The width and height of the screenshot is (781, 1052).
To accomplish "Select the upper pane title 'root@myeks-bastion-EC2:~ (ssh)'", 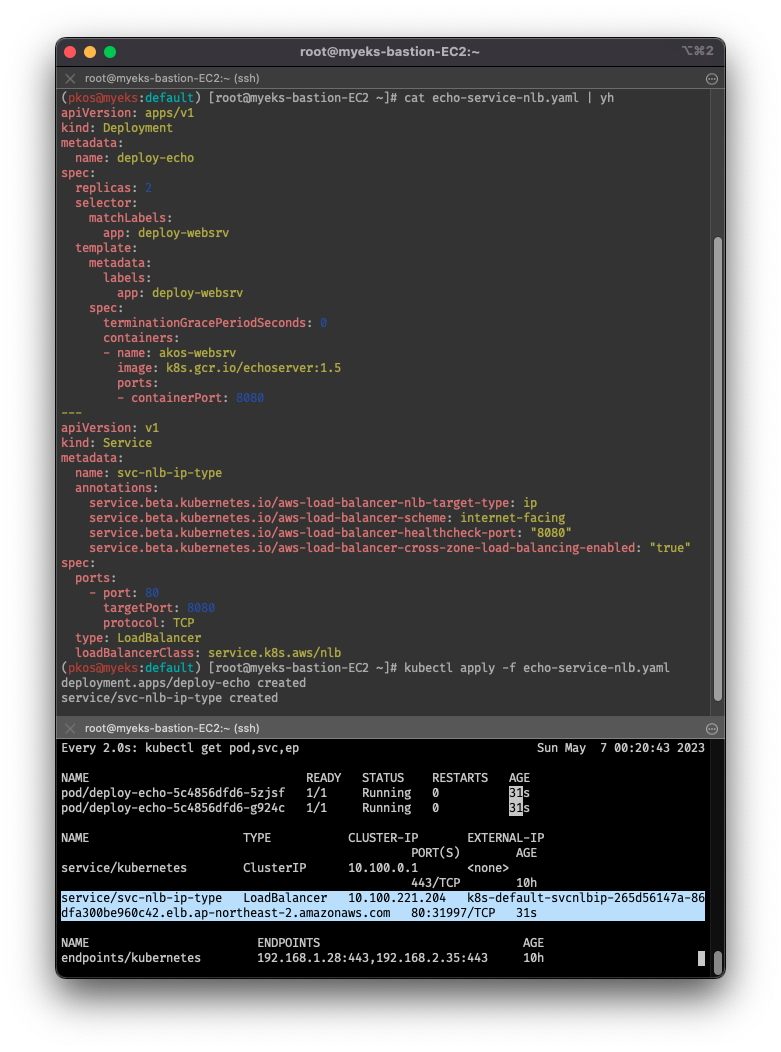I will (x=172, y=78).
